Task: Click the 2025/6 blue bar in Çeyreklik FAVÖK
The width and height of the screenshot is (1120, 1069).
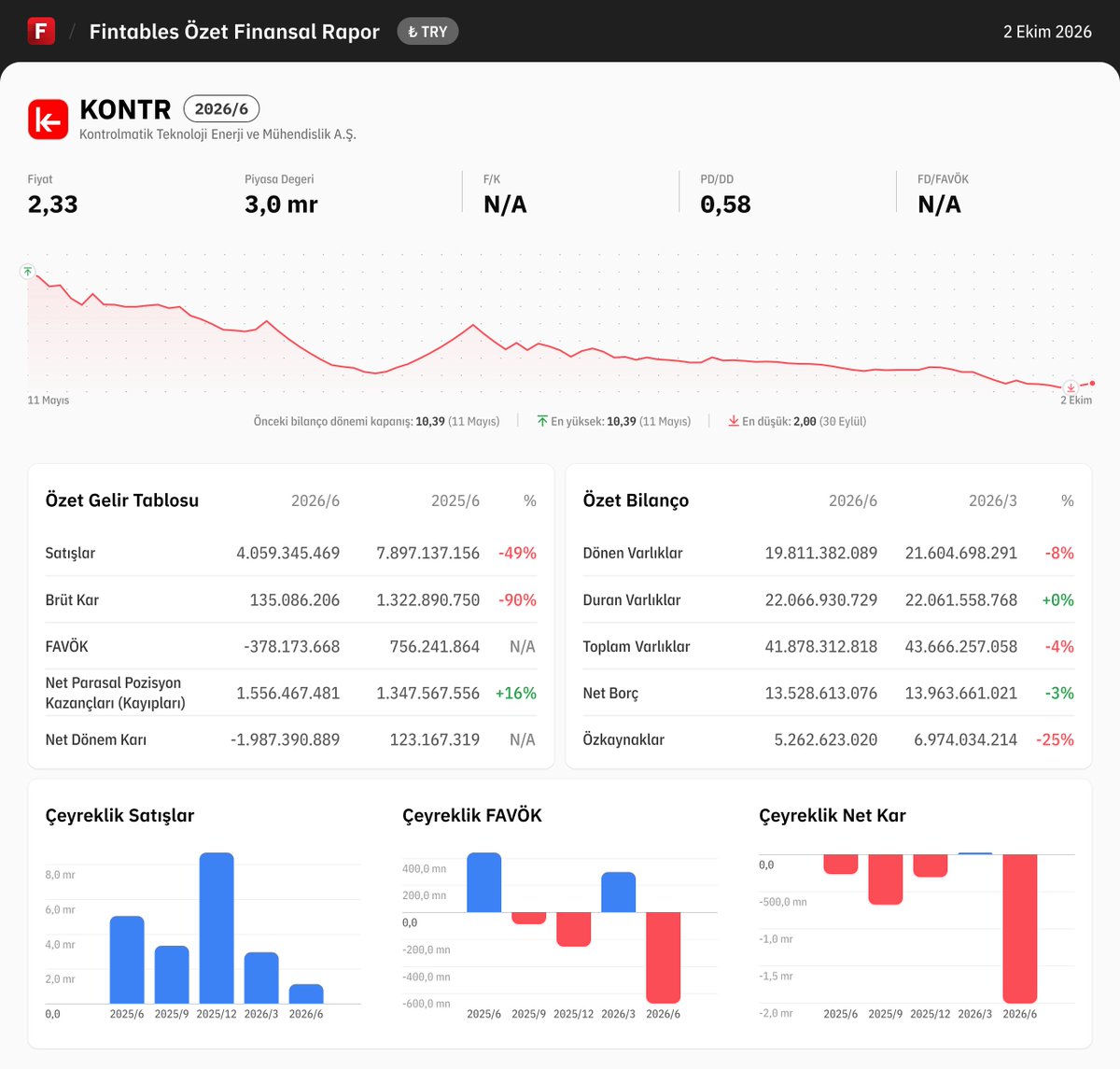Action: 484,882
